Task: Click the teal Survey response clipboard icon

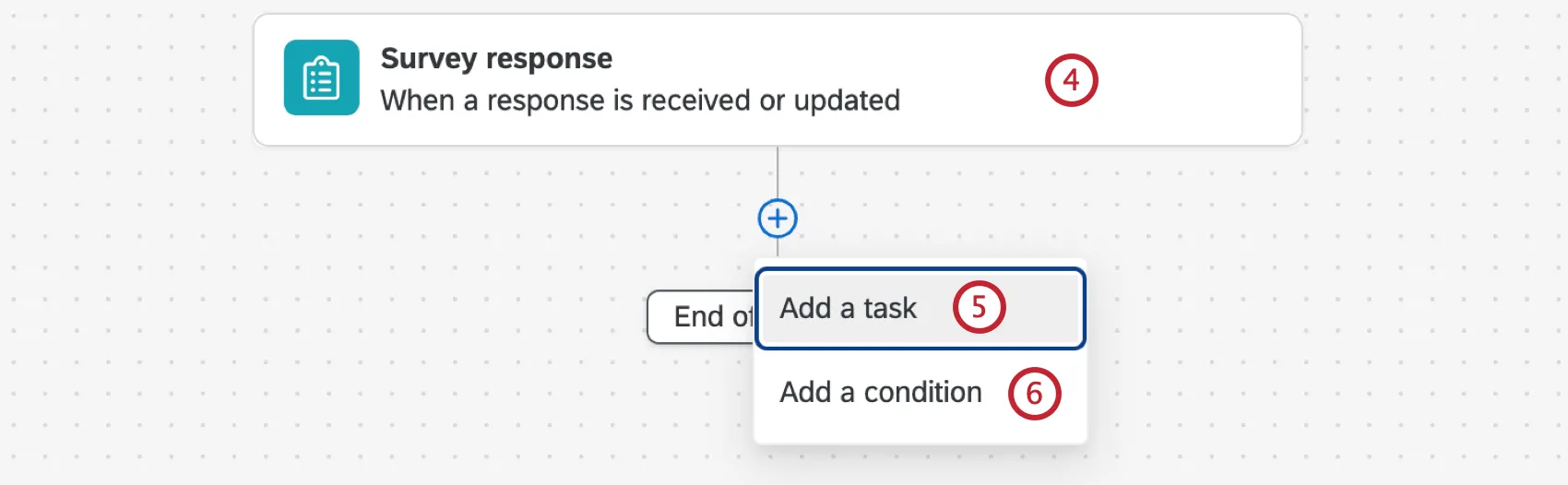Action: click(321, 77)
